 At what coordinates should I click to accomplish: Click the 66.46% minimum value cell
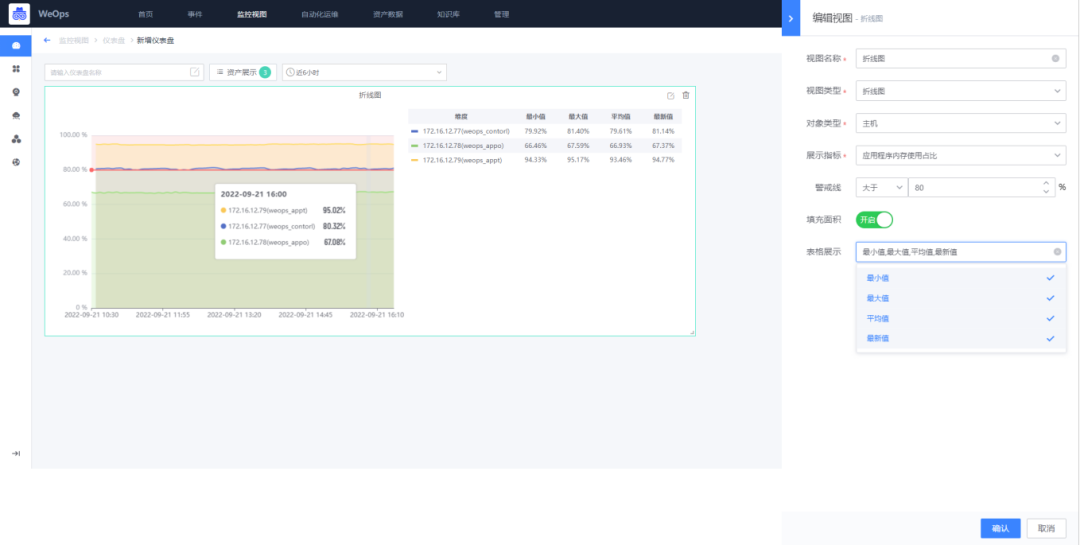coord(535,145)
